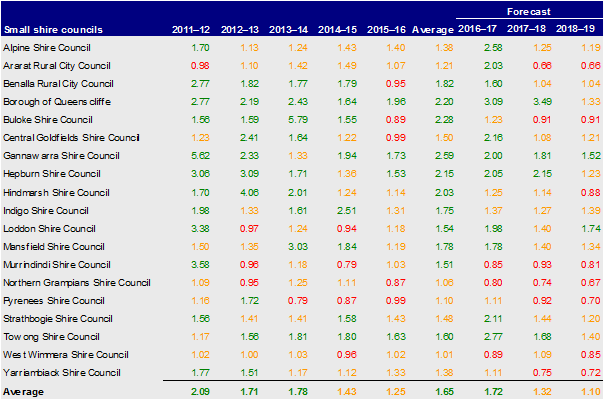The height and width of the screenshot is (400, 604).
Task: Select the Hepburn Shire Council label
Action: [52, 174]
